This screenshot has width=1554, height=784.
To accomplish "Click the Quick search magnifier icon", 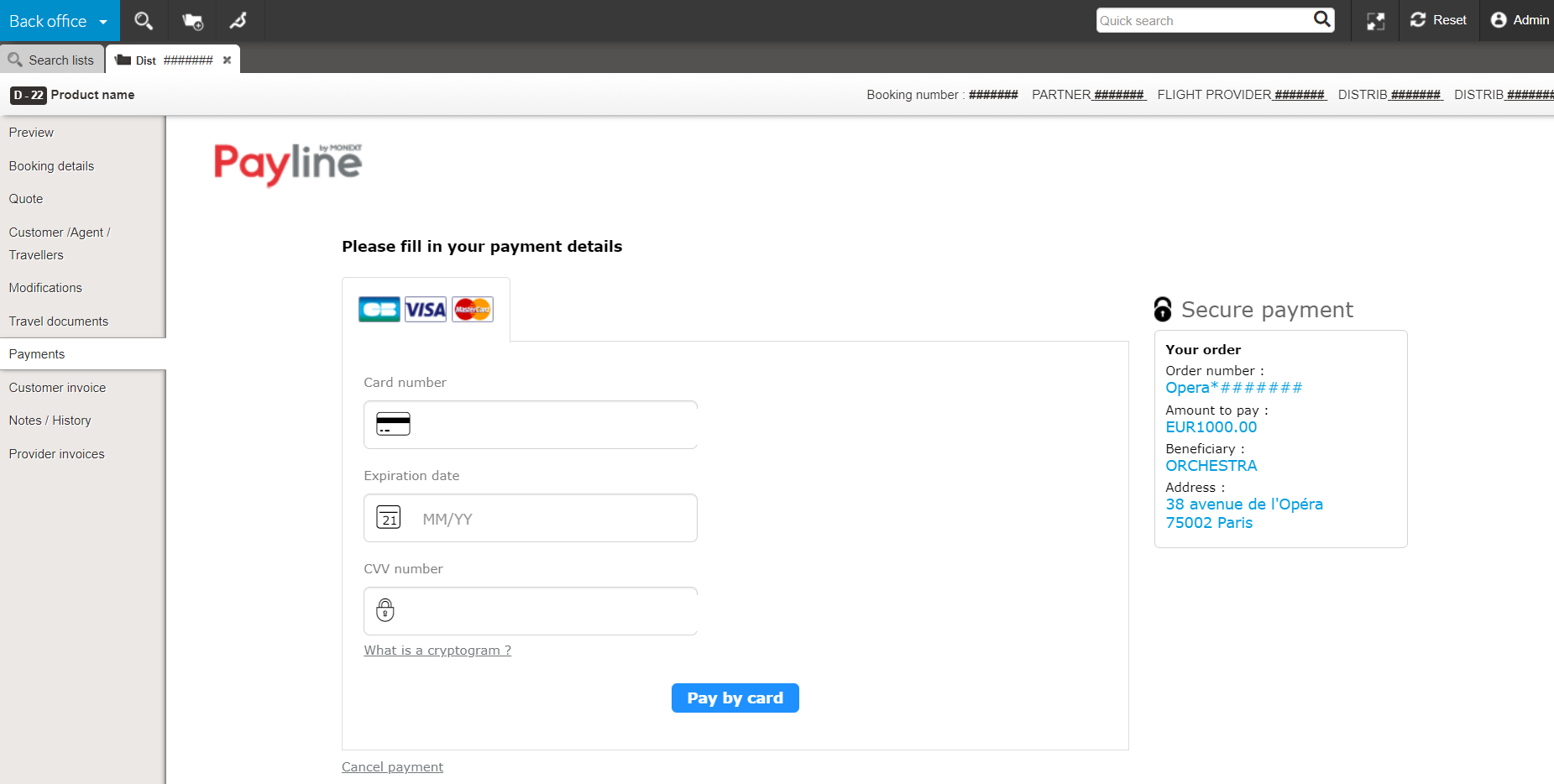I will (x=1322, y=19).
